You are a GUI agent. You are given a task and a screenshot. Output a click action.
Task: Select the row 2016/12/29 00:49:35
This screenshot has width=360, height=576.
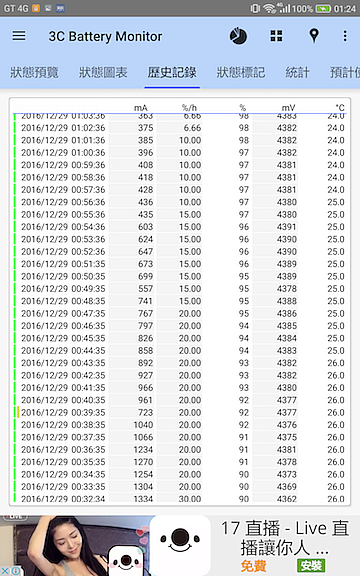[180, 289]
